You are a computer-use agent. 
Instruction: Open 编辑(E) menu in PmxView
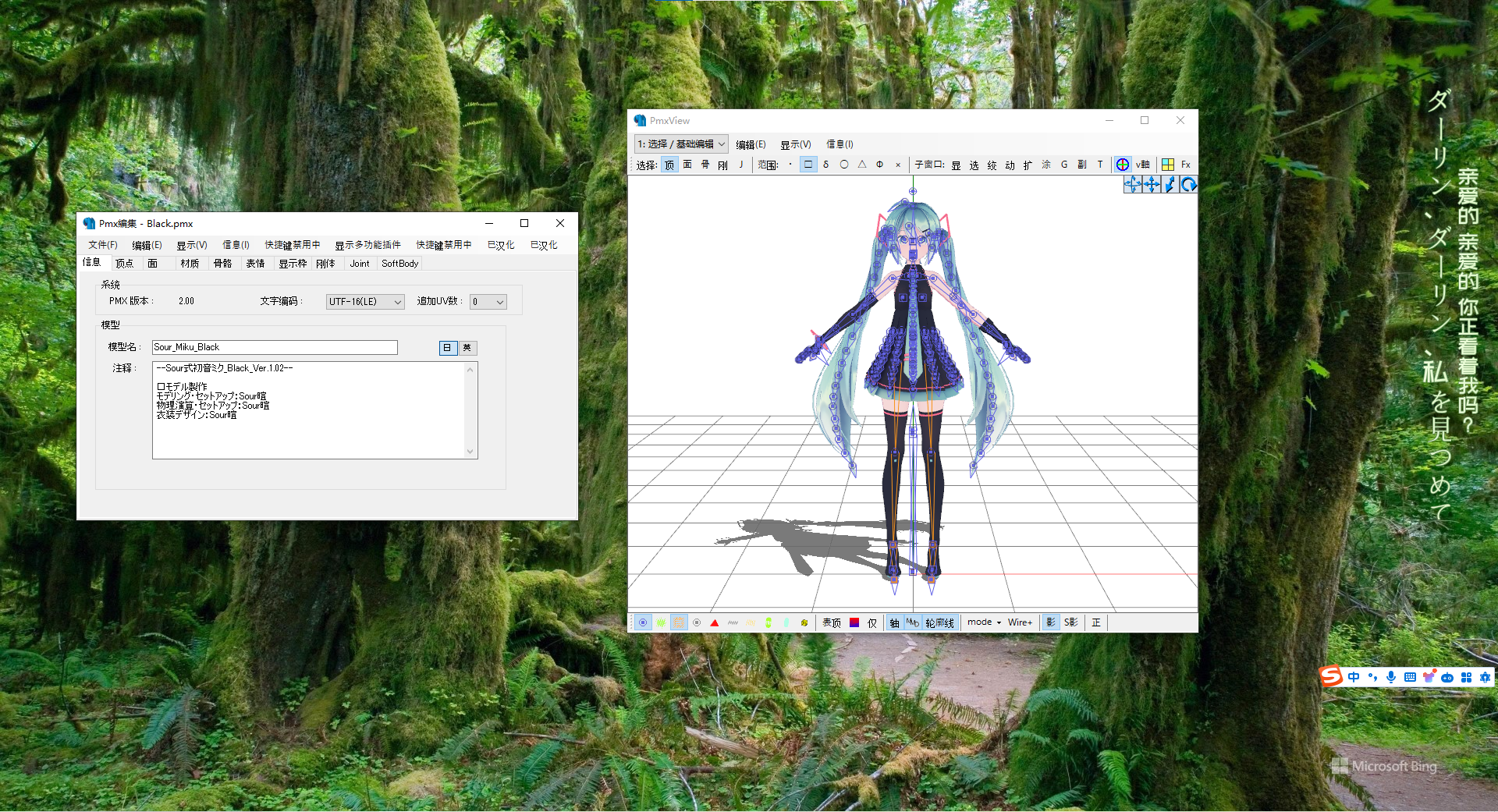751,144
